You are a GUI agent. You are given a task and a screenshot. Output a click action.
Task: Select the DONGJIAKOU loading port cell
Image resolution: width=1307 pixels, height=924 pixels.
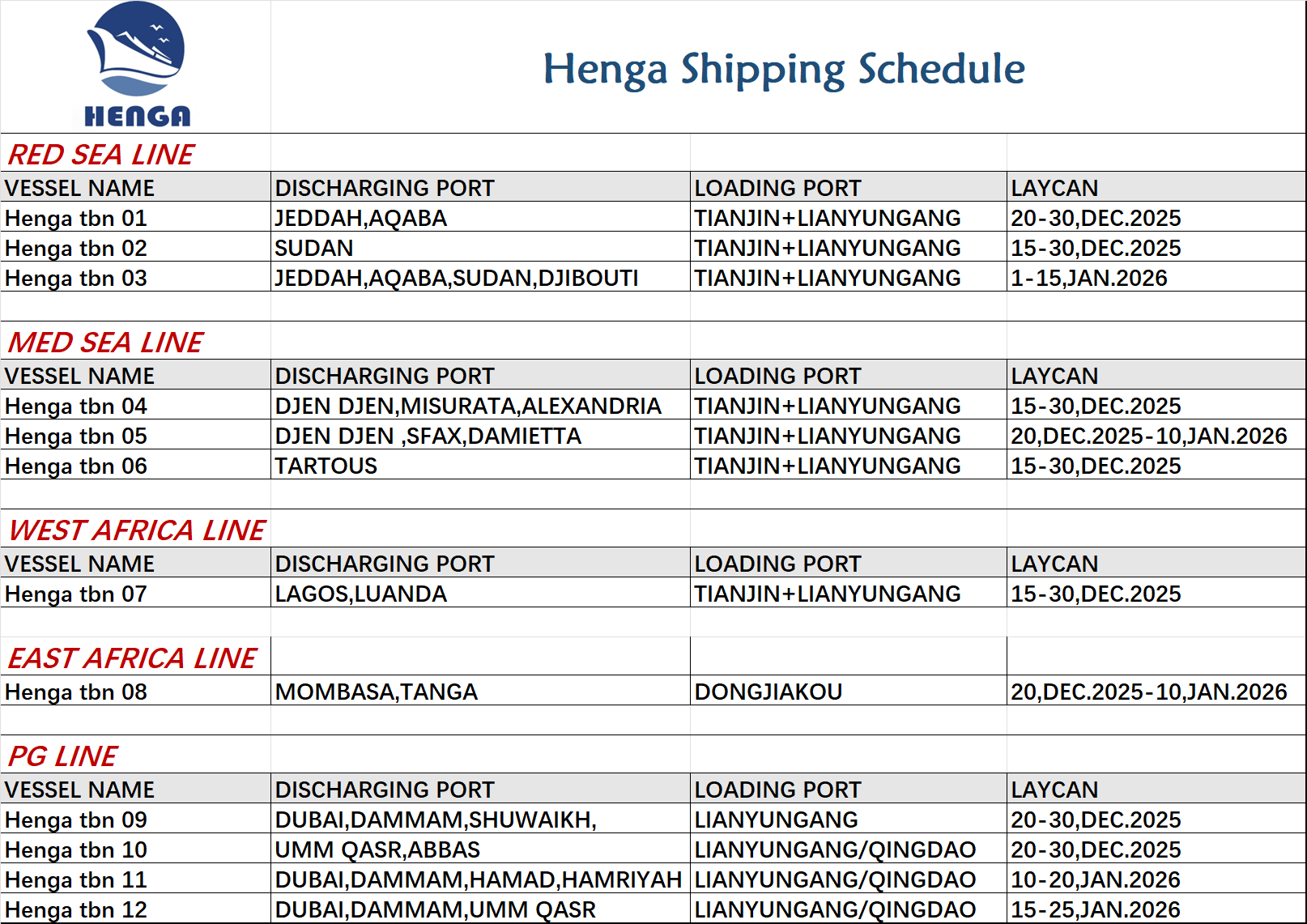768,692
